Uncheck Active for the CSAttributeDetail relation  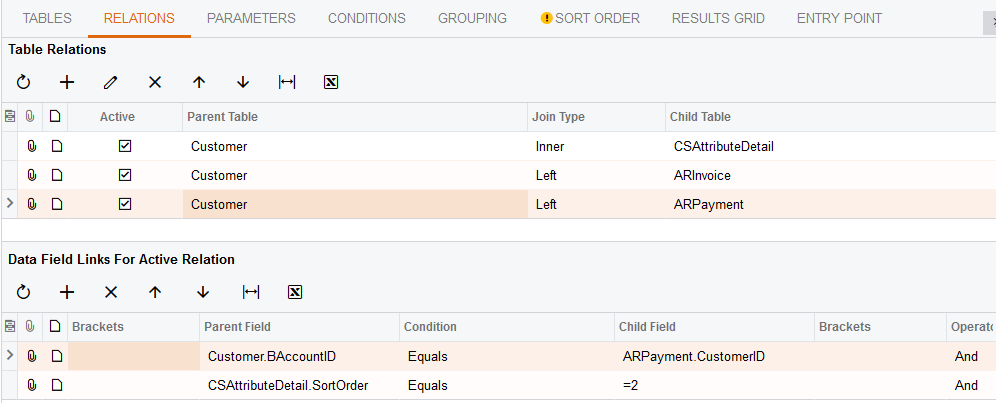click(x=125, y=146)
